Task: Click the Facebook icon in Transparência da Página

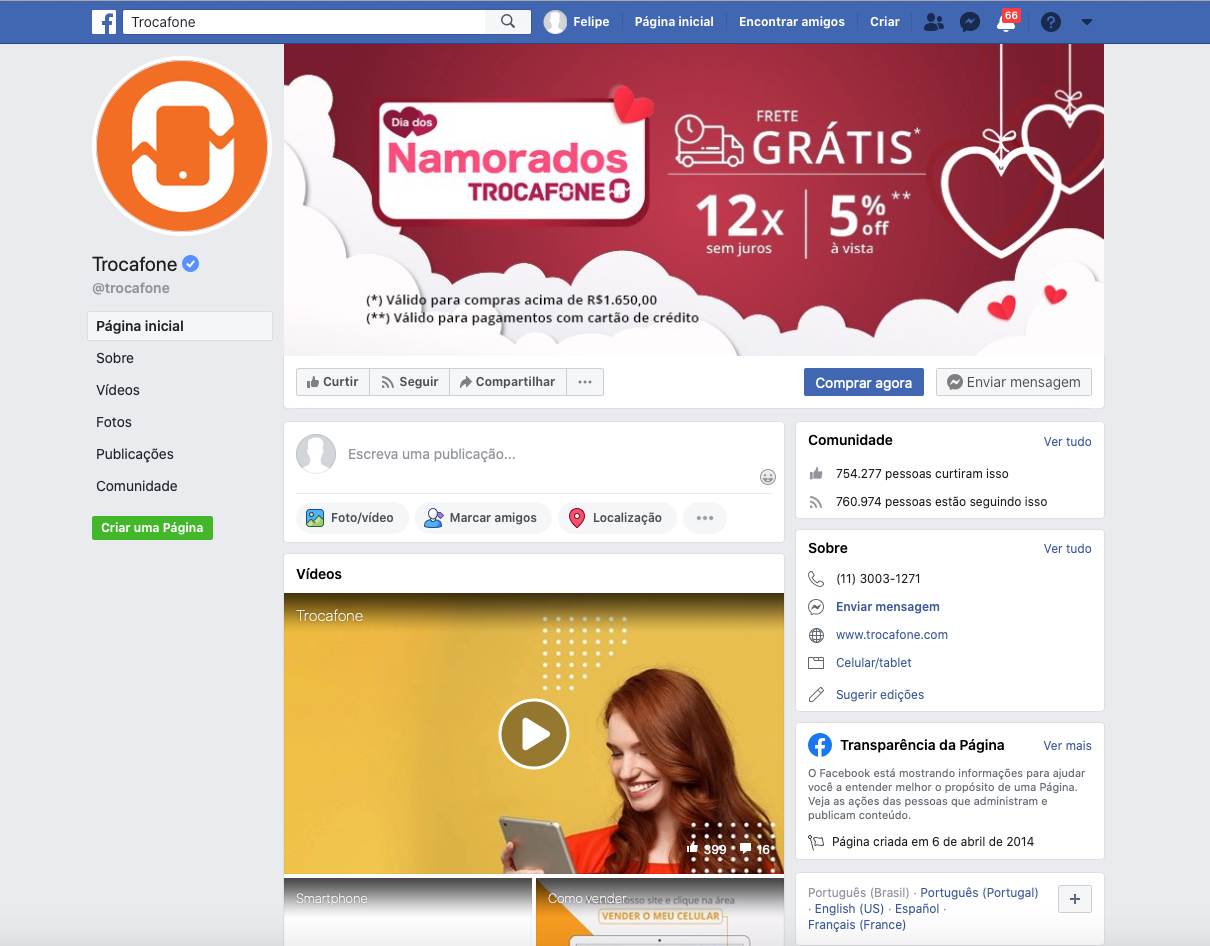Action: click(x=820, y=745)
